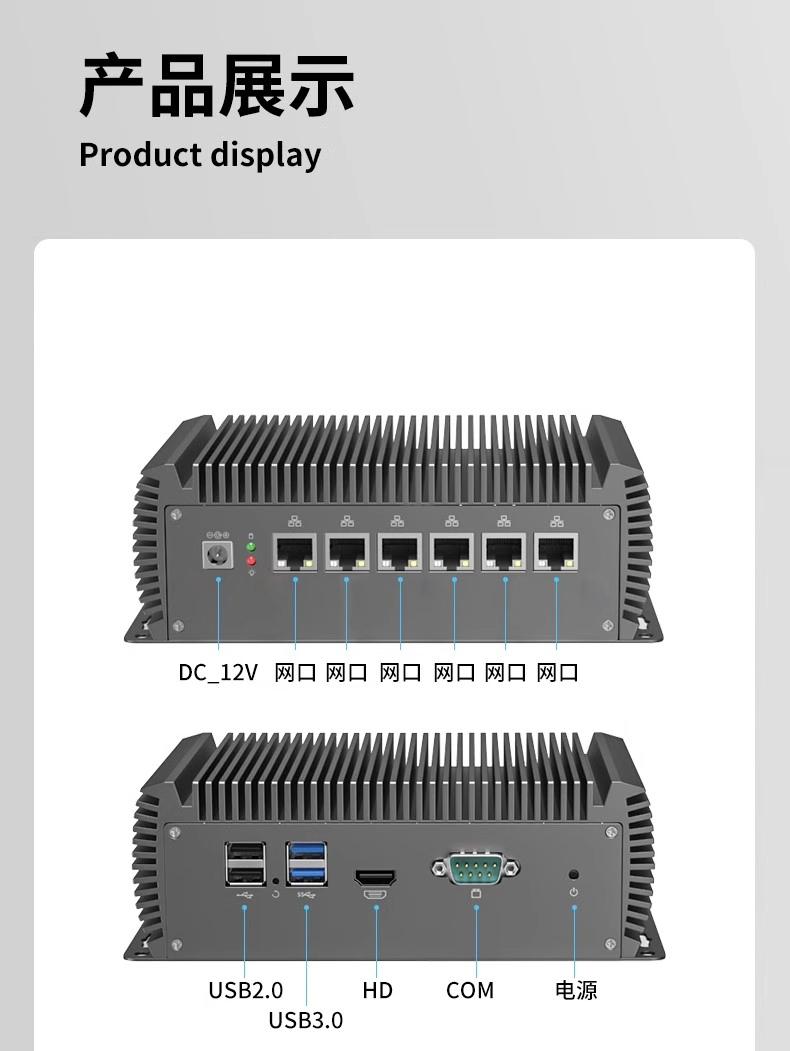The width and height of the screenshot is (790, 1051).
Task: Click the first Ethernet port next to the LEDs
Action: [x=295, y=552]
